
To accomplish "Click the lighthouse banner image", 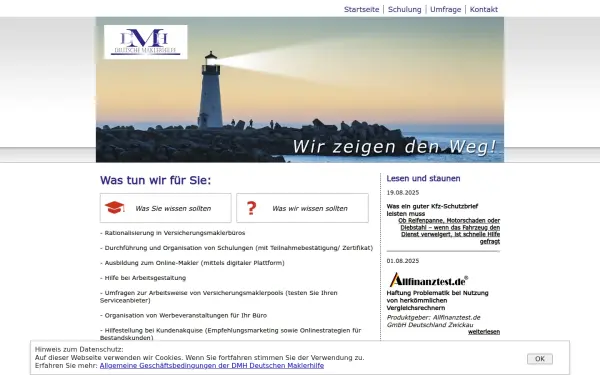I will 300,90.
